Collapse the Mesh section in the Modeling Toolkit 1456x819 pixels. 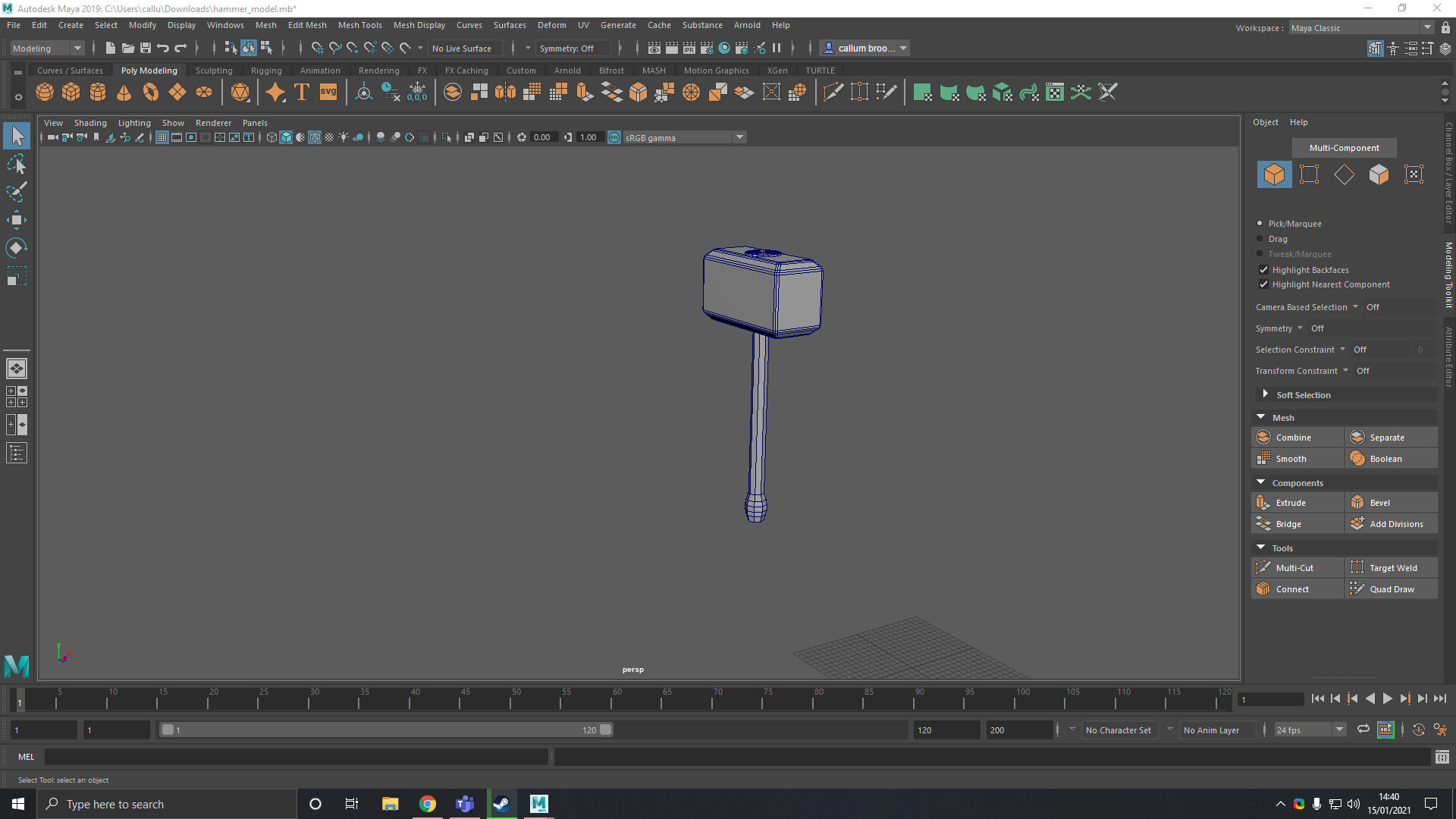click(1261, 417)
